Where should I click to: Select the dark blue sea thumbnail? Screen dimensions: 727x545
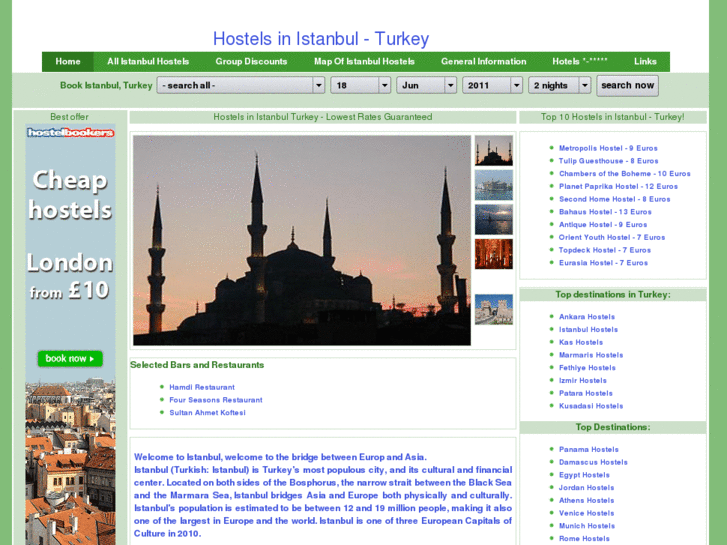coord(494,219)
